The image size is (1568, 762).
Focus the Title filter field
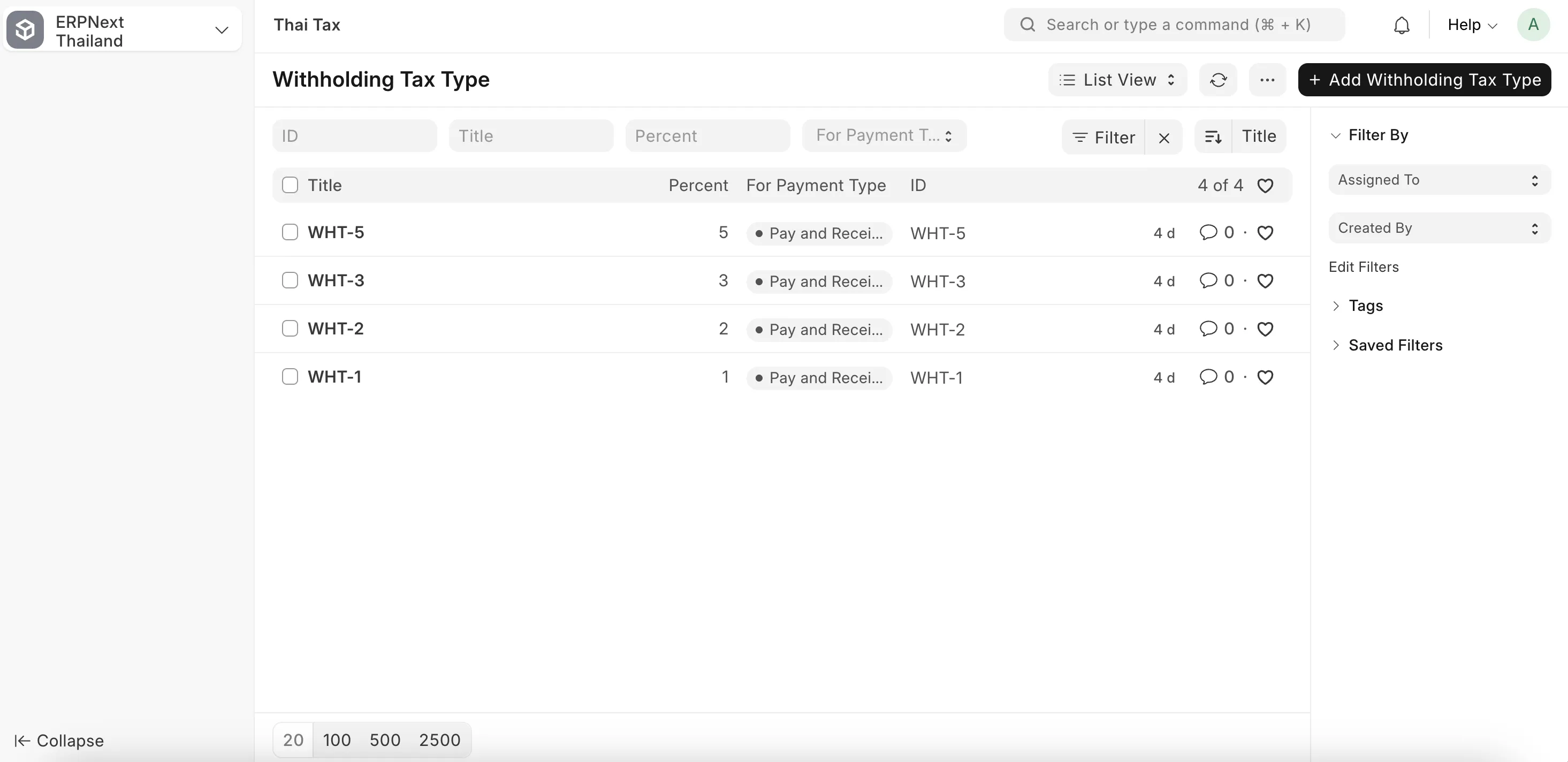pos(531,136)
